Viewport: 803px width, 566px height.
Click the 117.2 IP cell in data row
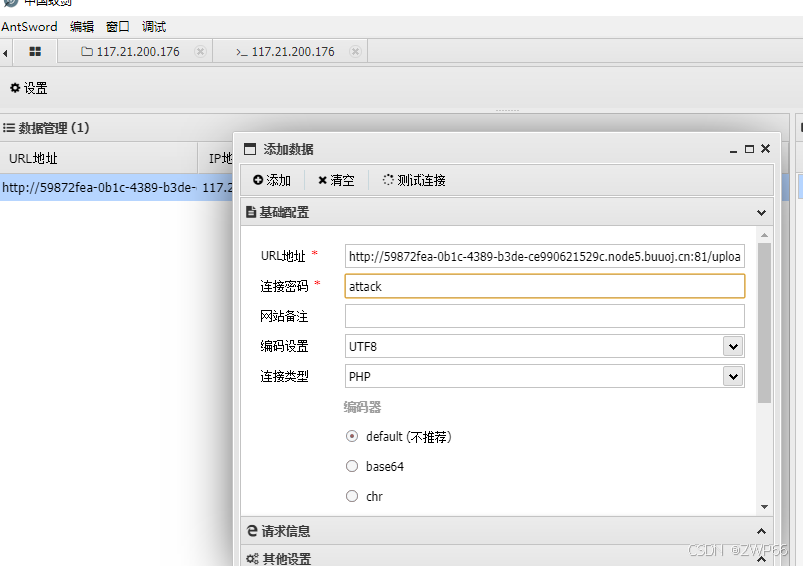(217, 187)
